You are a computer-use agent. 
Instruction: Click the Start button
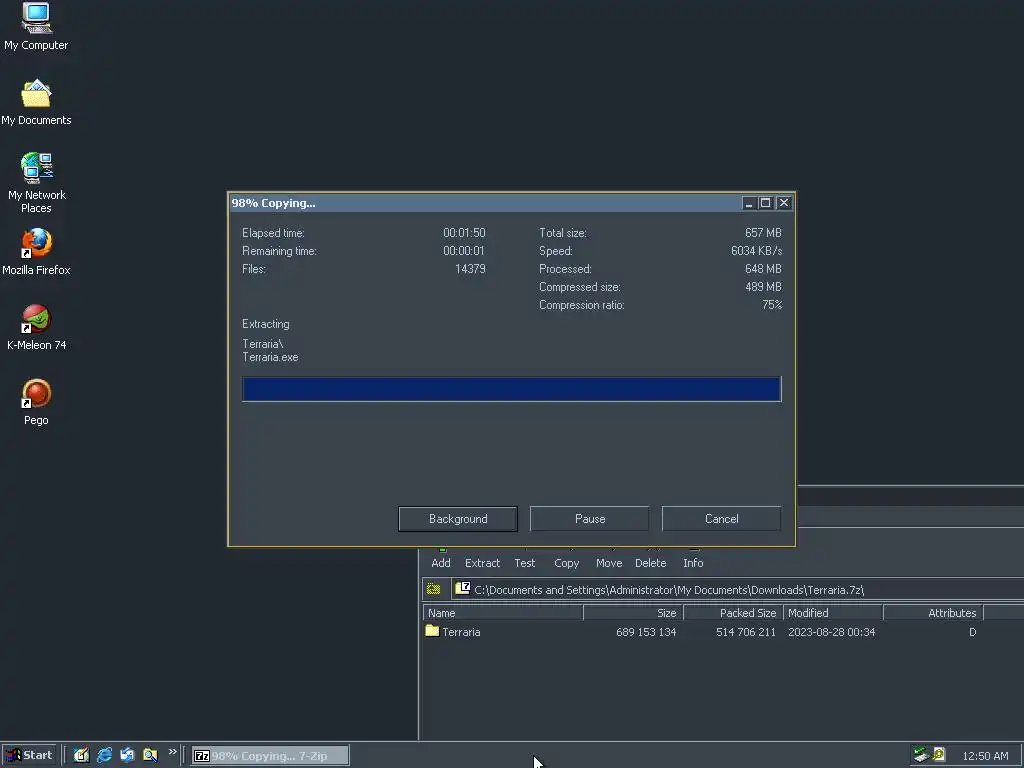tap(29, 755)
